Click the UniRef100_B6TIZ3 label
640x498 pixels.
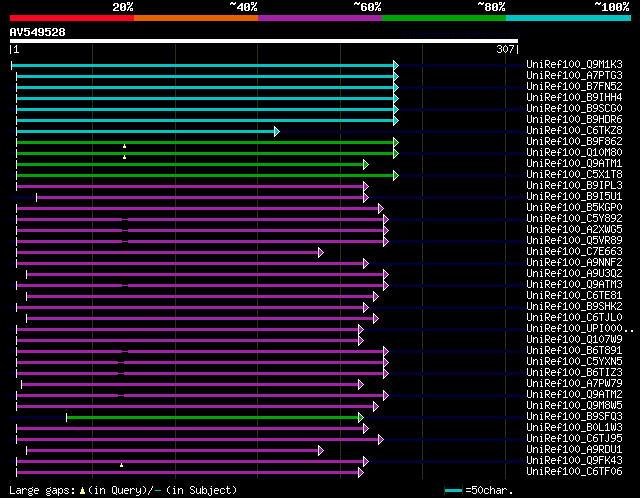pyautogui.click(x=574, y=373)
